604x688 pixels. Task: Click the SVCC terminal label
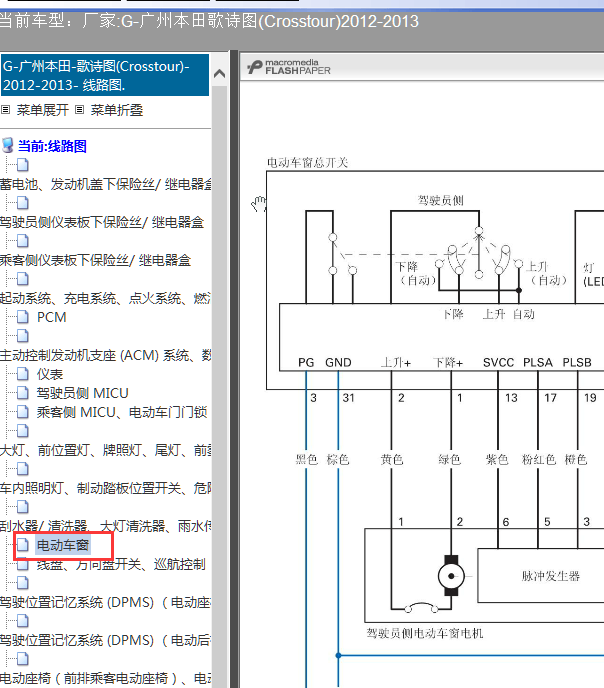[498, 362]
